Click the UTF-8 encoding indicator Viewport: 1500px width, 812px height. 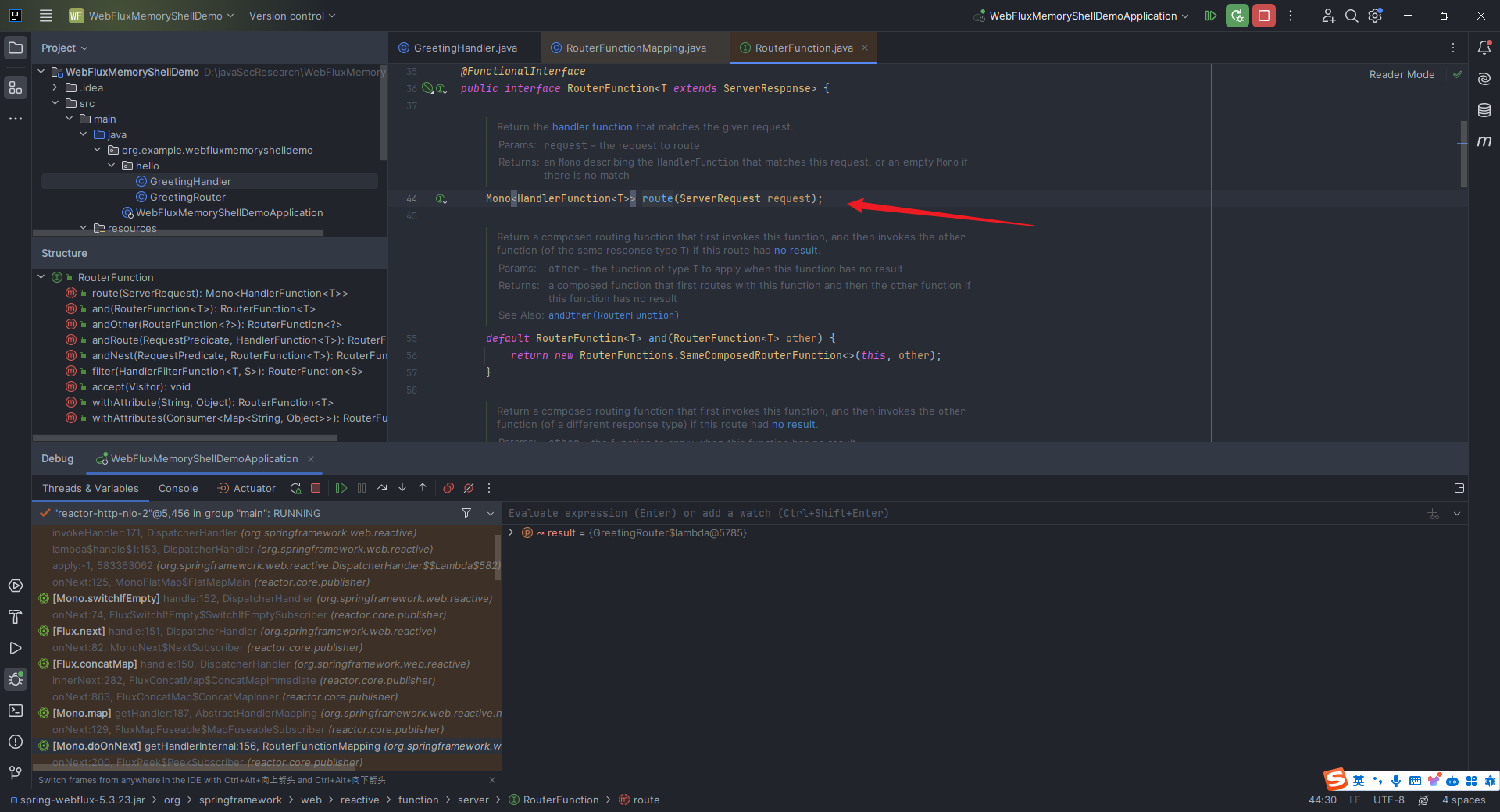pyautogui.click(x=1389, y=800)
